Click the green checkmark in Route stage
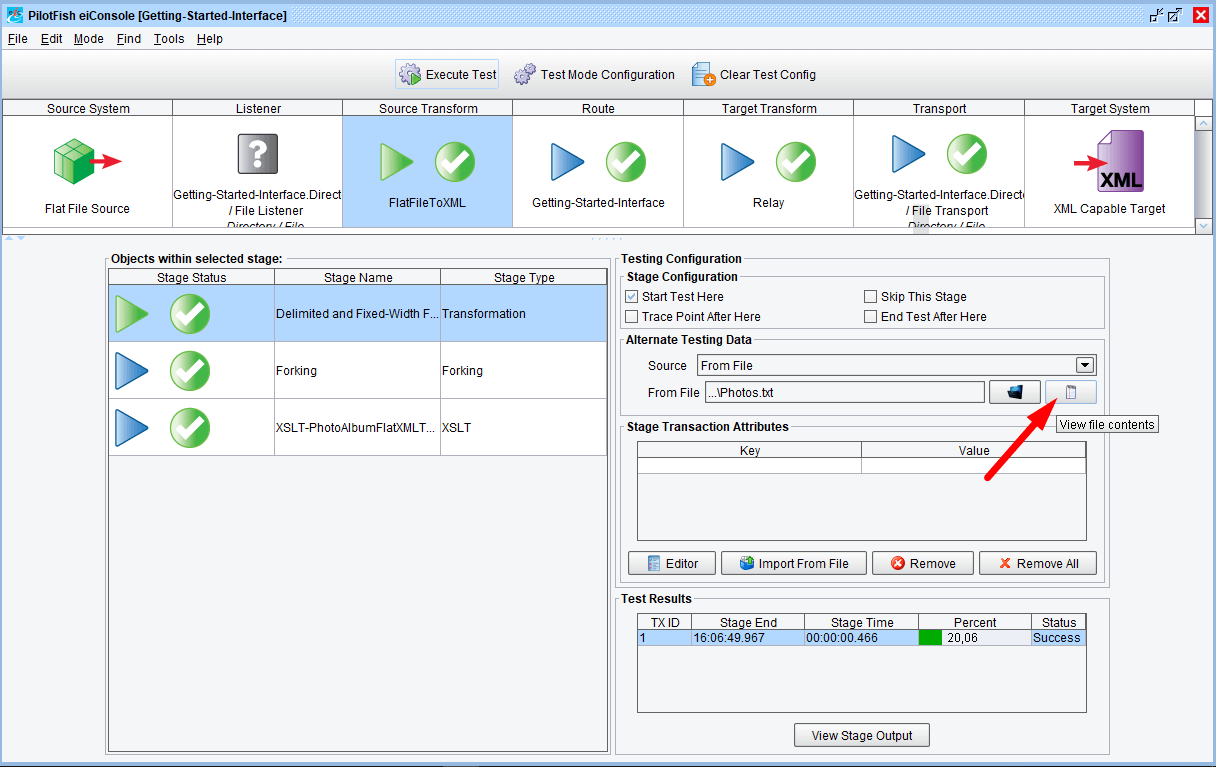Viewport: 1216px width, 767px height. [626, 162]
